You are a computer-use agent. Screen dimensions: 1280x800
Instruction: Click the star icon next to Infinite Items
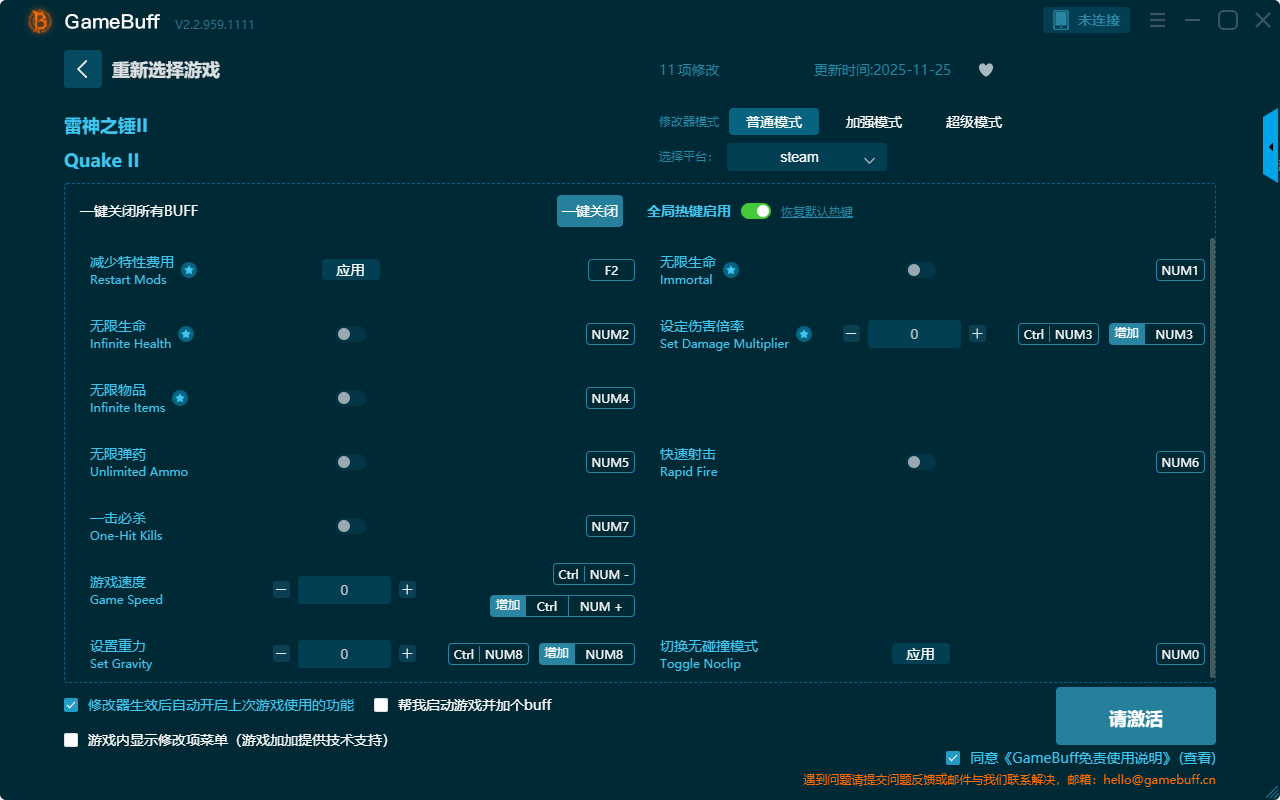[180, 398]
